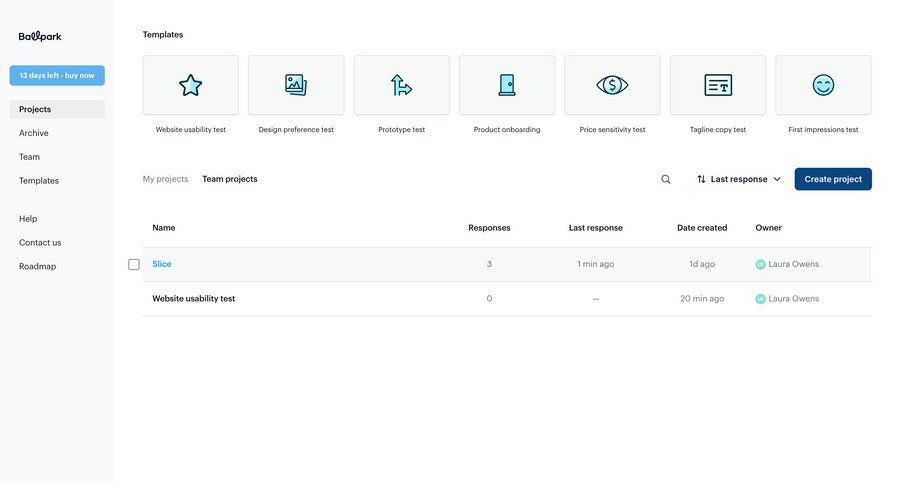Tick the checkbox beside the Slice project

click(134, 265)
